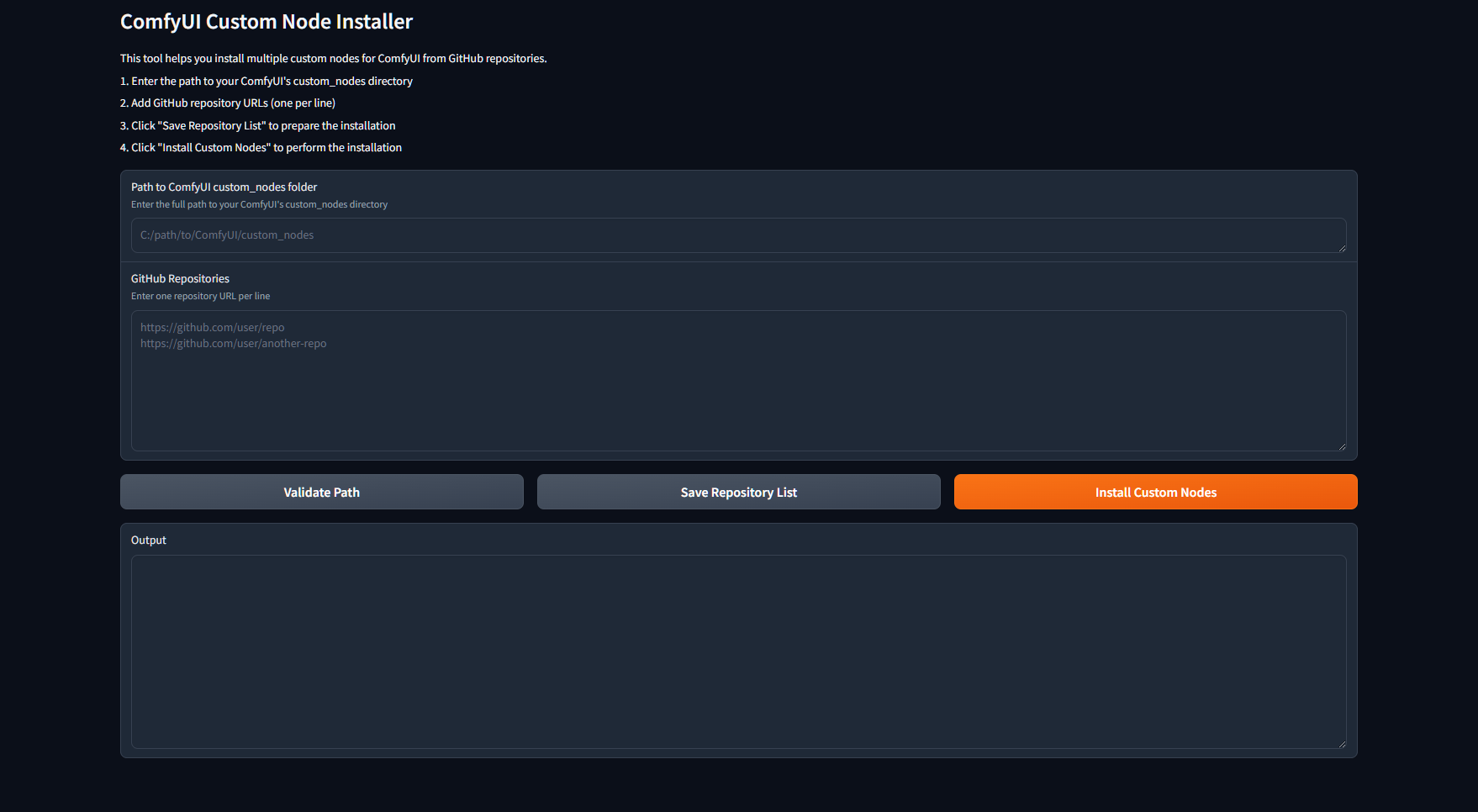This screenshot has width=1478, height=812.
Task: Click step 3 "Save Repository List" instruction
Action: [x=257, y=125]
